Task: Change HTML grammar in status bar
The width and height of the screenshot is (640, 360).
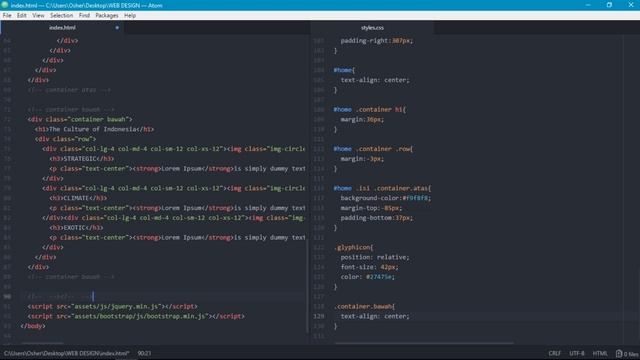Action: click(600, 353)
